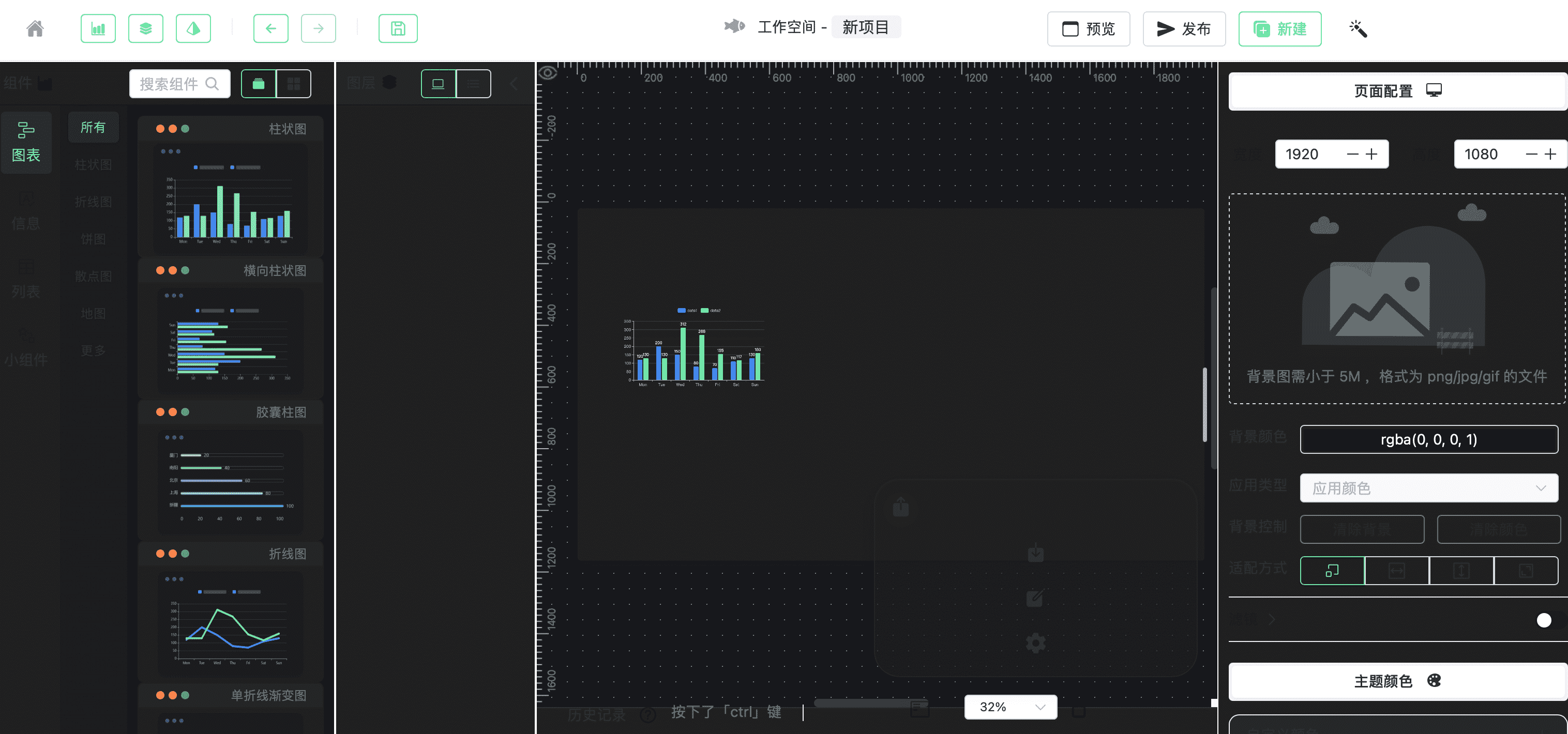
Task: Select fit-to-height mode
Action: pos(1461,570)
